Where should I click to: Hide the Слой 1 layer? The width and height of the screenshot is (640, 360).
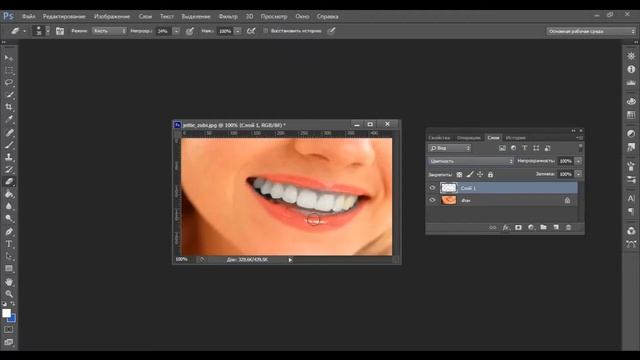tap(432, 188)
